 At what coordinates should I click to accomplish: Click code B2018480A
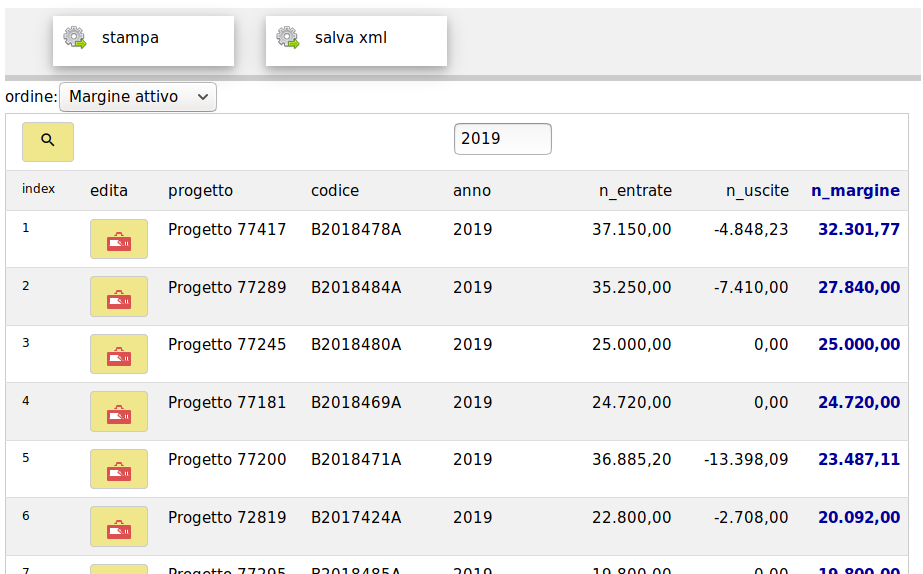coord(356,344)
